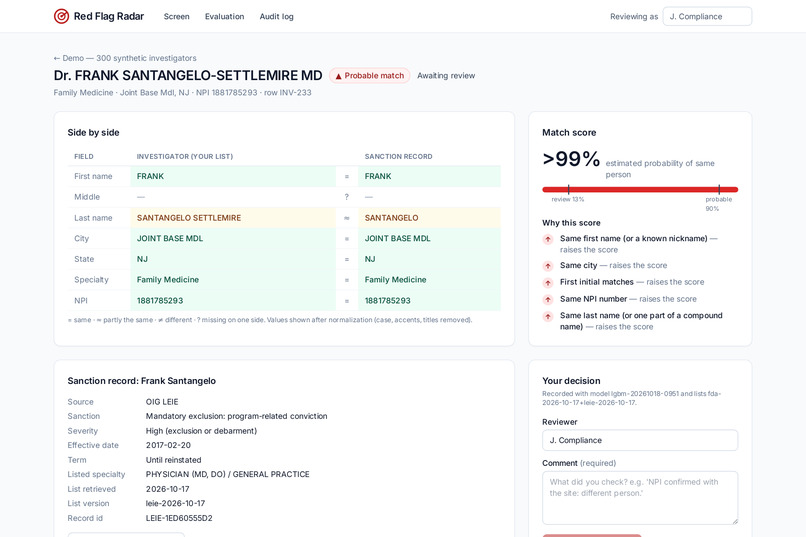
Task: Click the Mandatory exclusion sanction description
Action: click(x=236, y=416)
